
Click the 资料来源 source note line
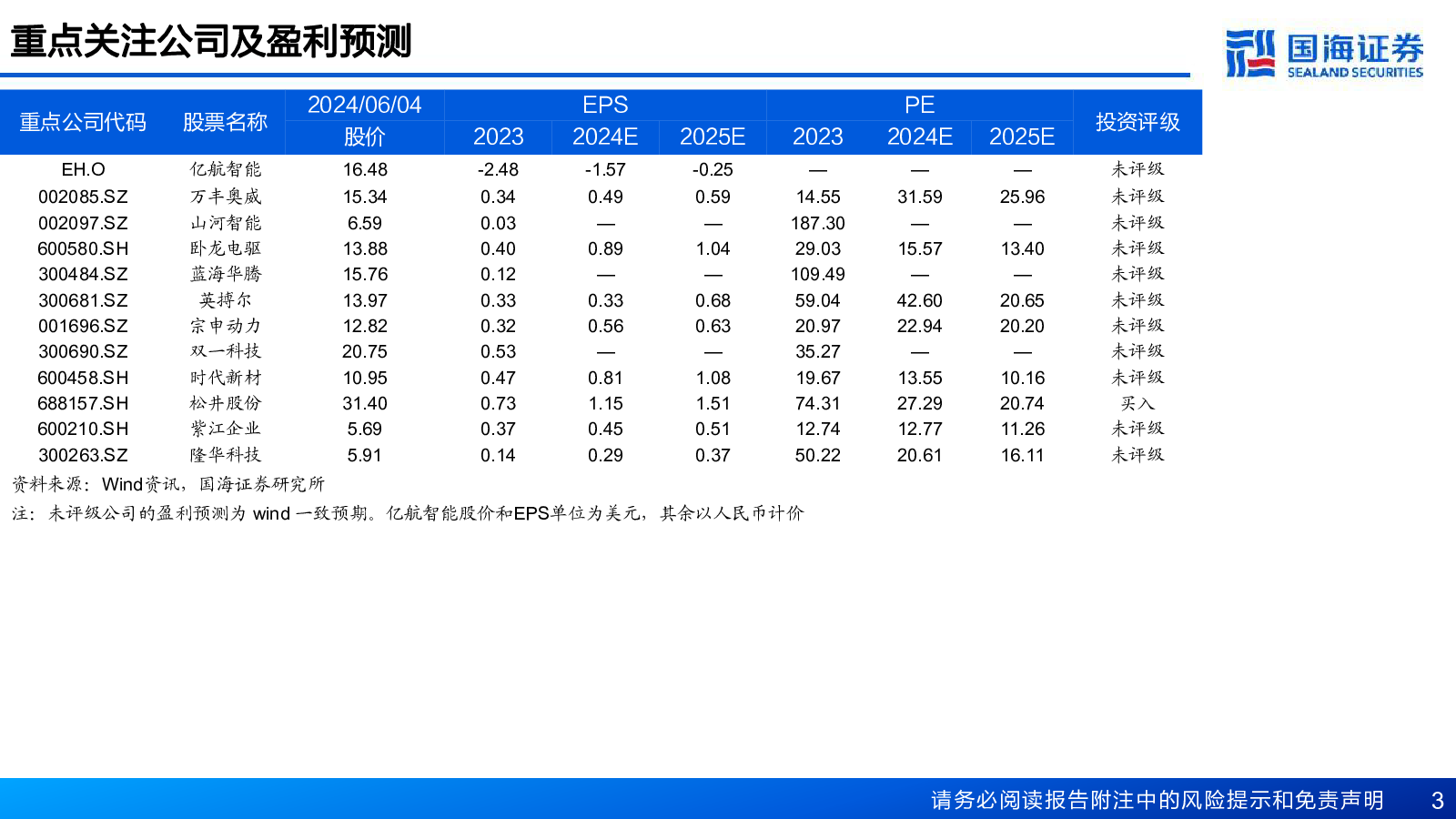pos(167,484)
